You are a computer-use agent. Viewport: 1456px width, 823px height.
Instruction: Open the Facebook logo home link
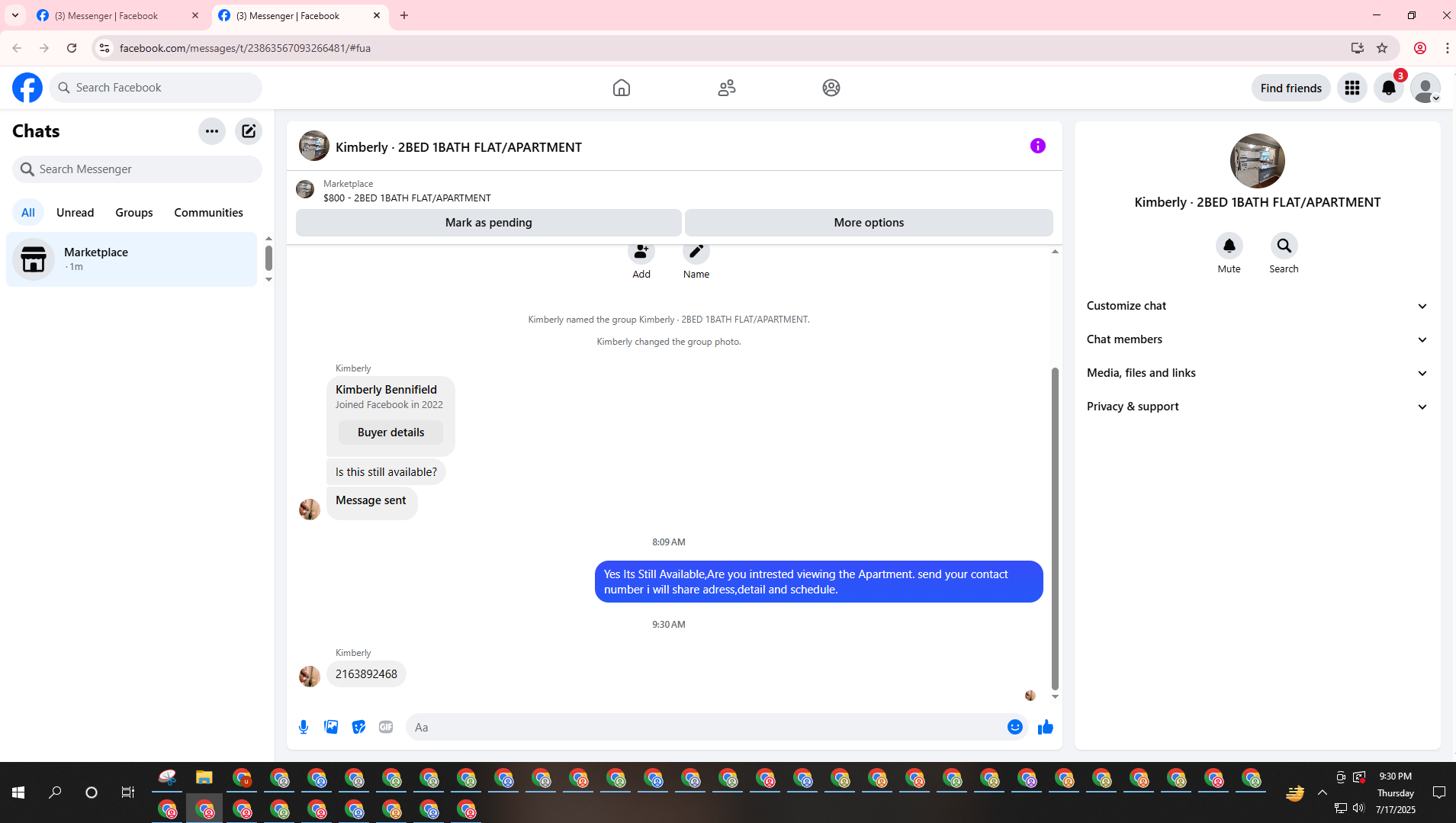[x=27, y=88]
